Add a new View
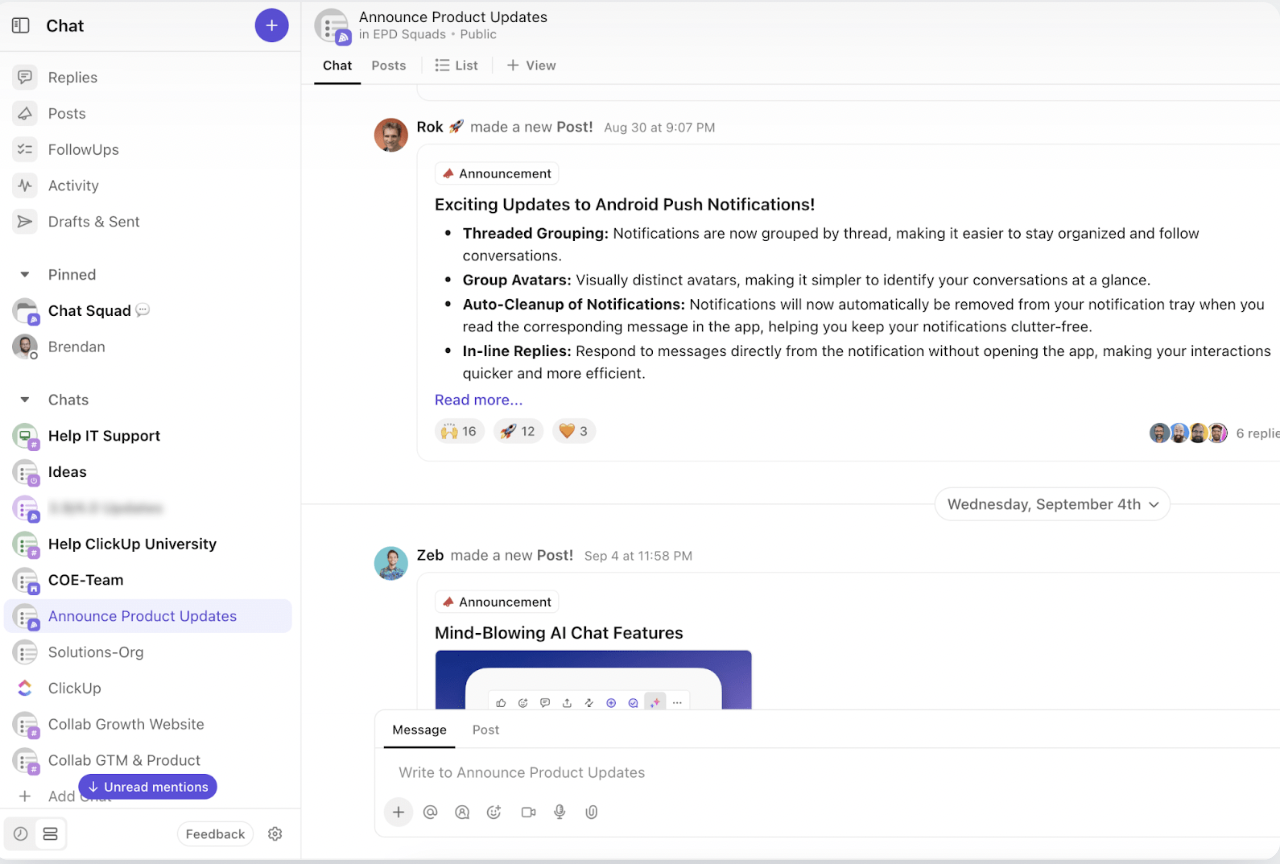The width and height of the screenshot is (1280, 864). click(x=531, y=65)
